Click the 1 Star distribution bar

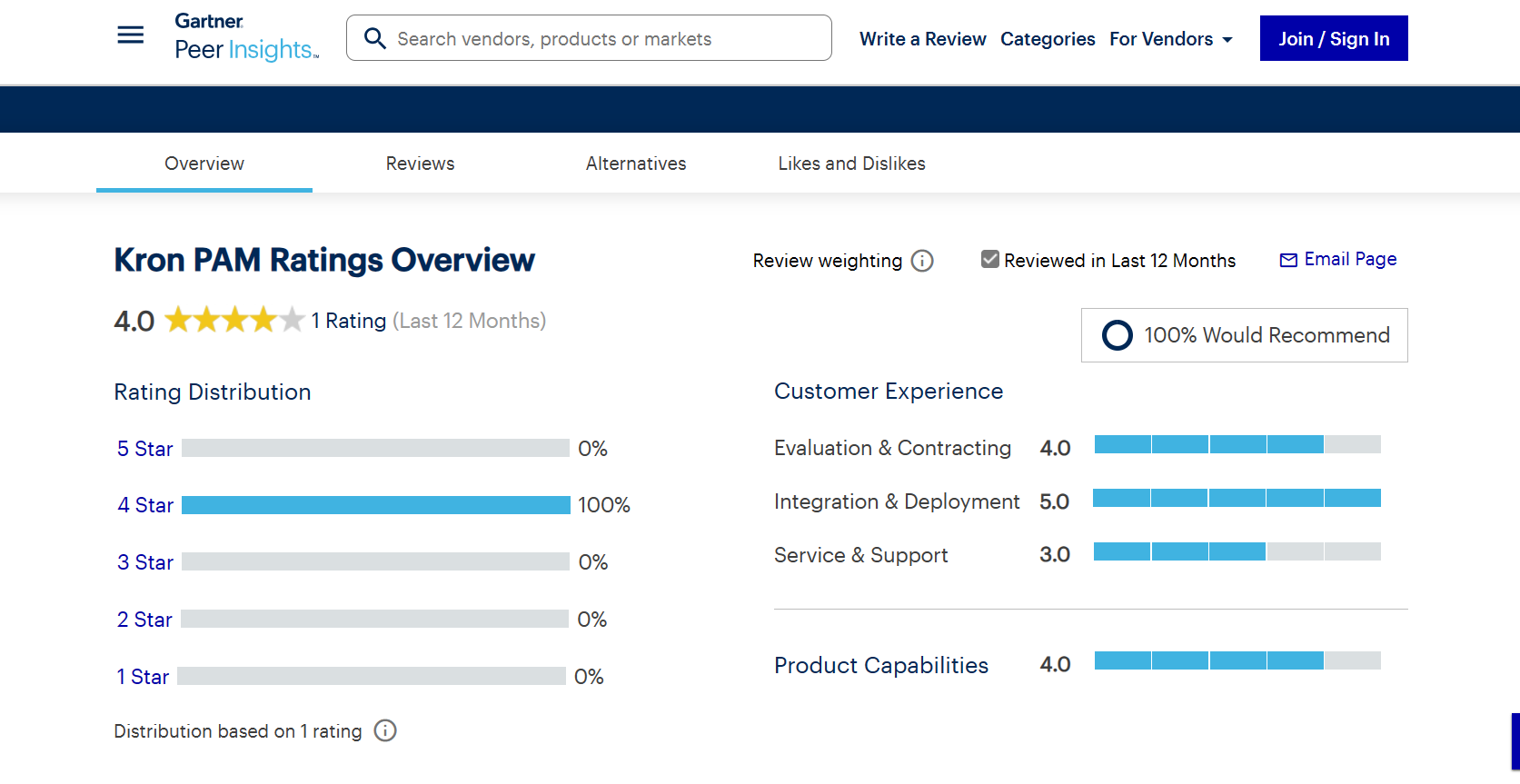click(x=372, y=676)
